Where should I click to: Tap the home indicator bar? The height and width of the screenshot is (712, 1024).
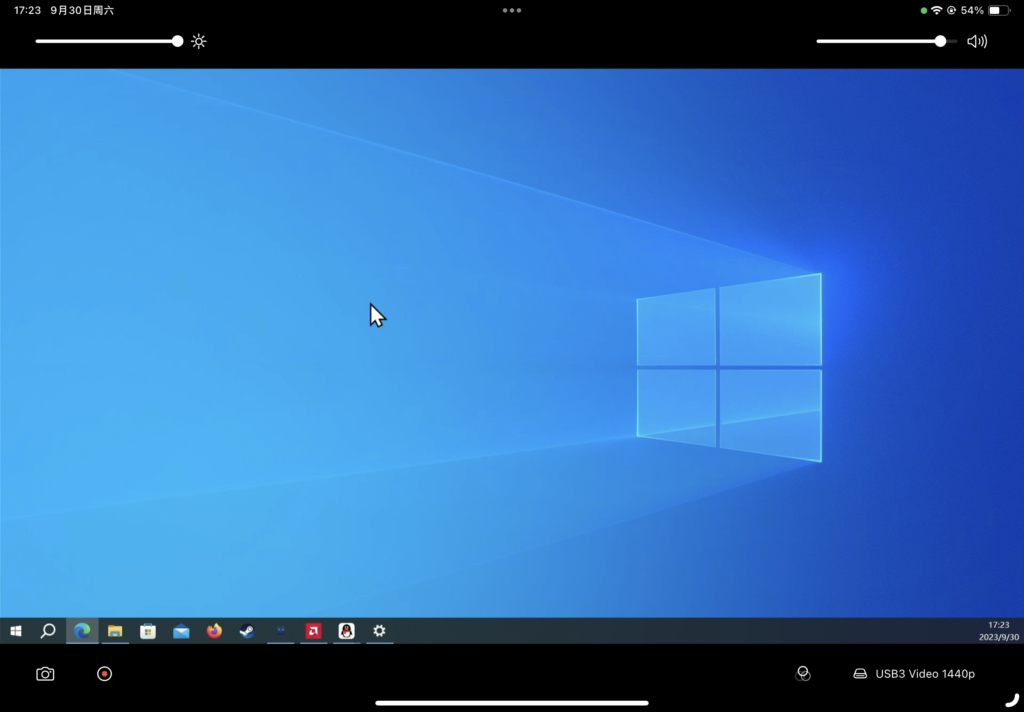click(512, 704)
